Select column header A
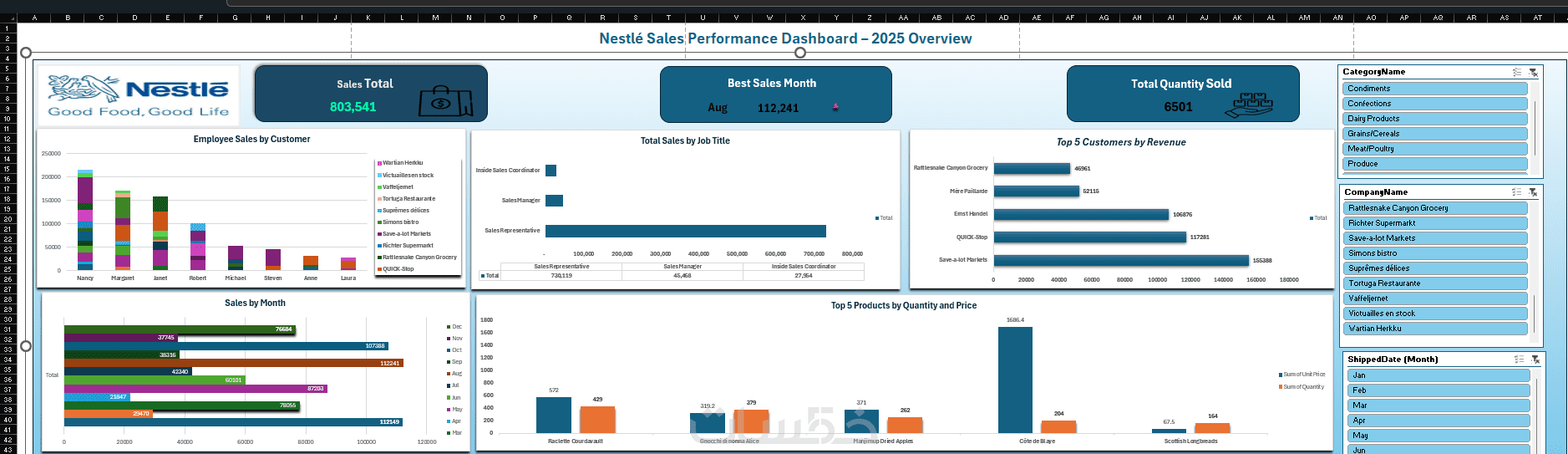Image resolution: width=1568 pixels, height=454 pixels. pos(34,18)
